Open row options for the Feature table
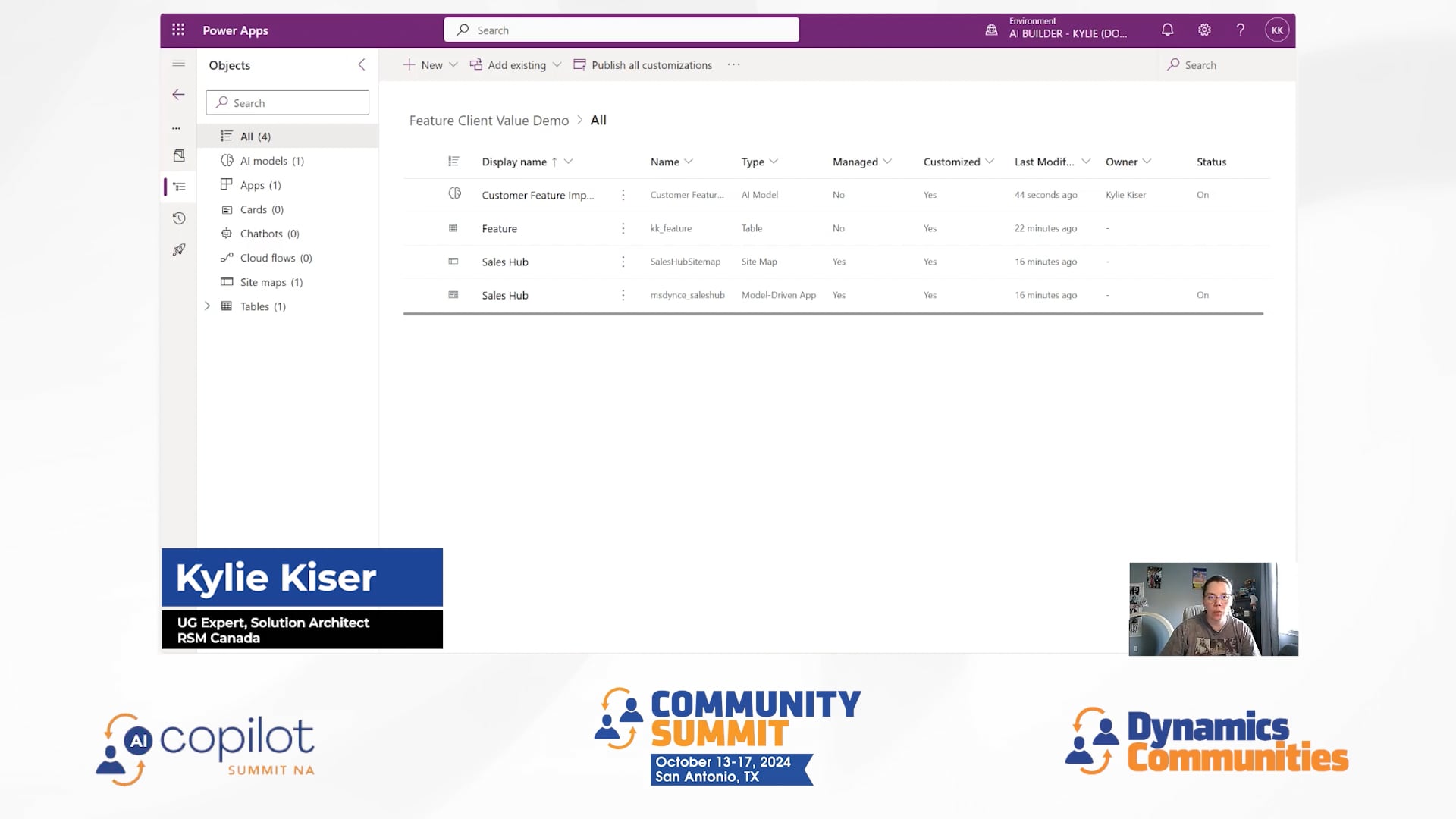Viewport: 1456px width, 819px height. pos(623,228)
